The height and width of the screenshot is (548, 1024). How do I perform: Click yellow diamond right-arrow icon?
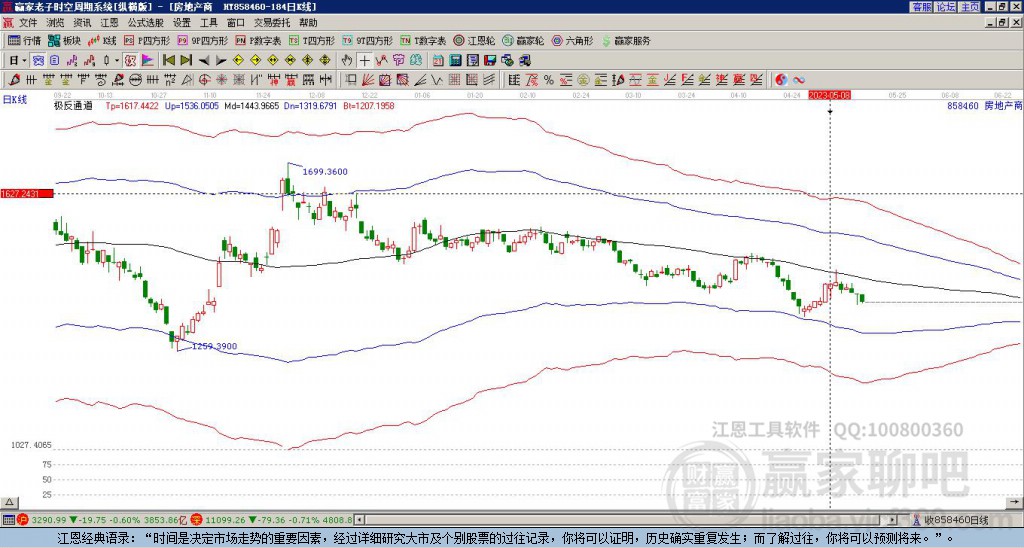pyautogui.click(x=255, y=61)
